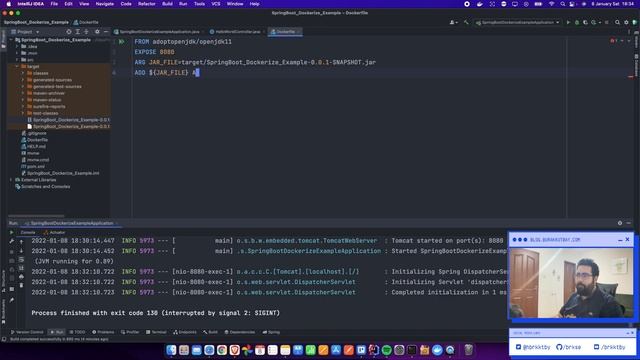The height and width of the screenshot is (360, 640).
Task: Click the Build Project hammer icon
Action: (x=466, y=22)
